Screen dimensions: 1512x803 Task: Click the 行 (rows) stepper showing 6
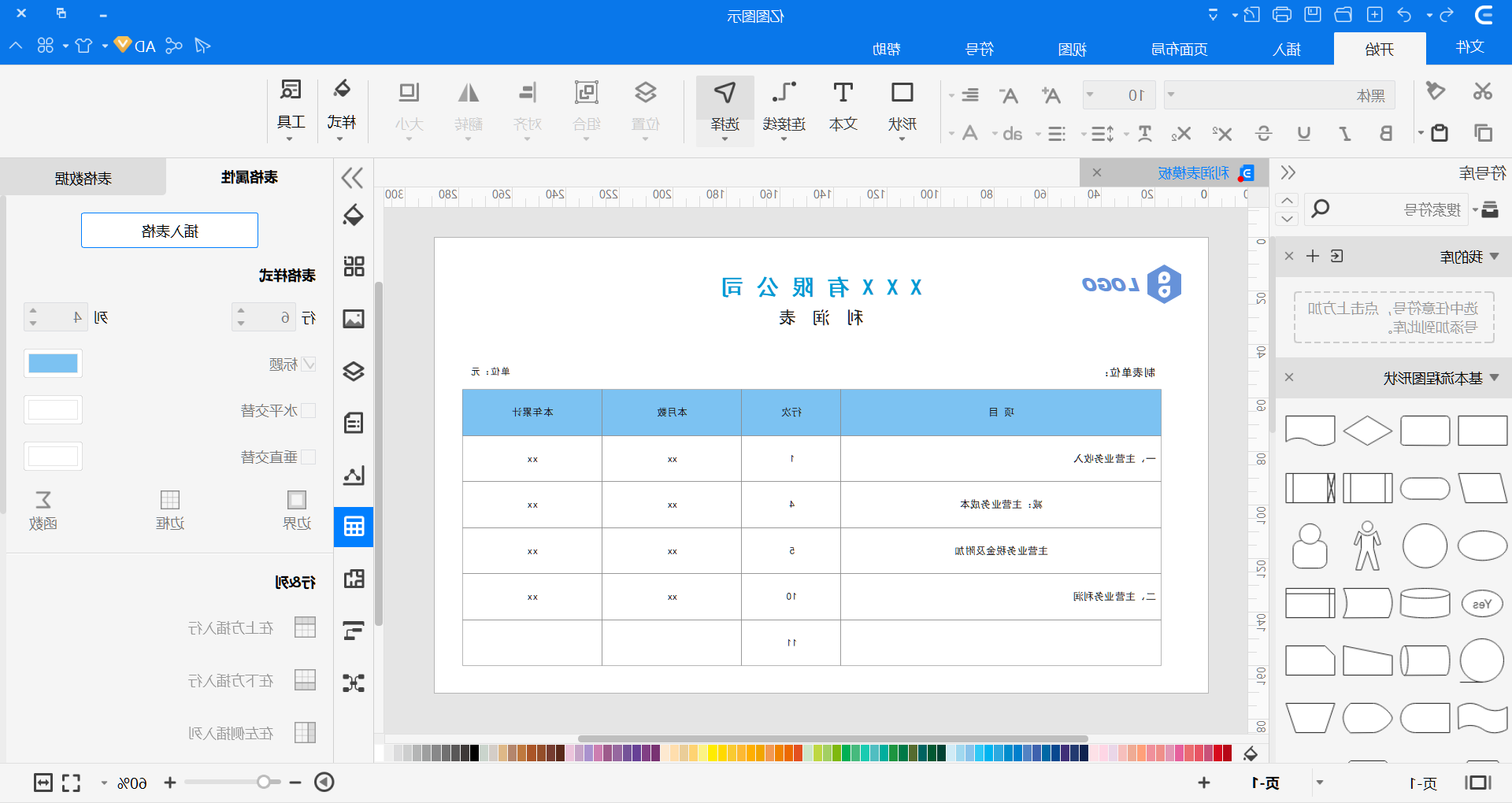[263, 317]
